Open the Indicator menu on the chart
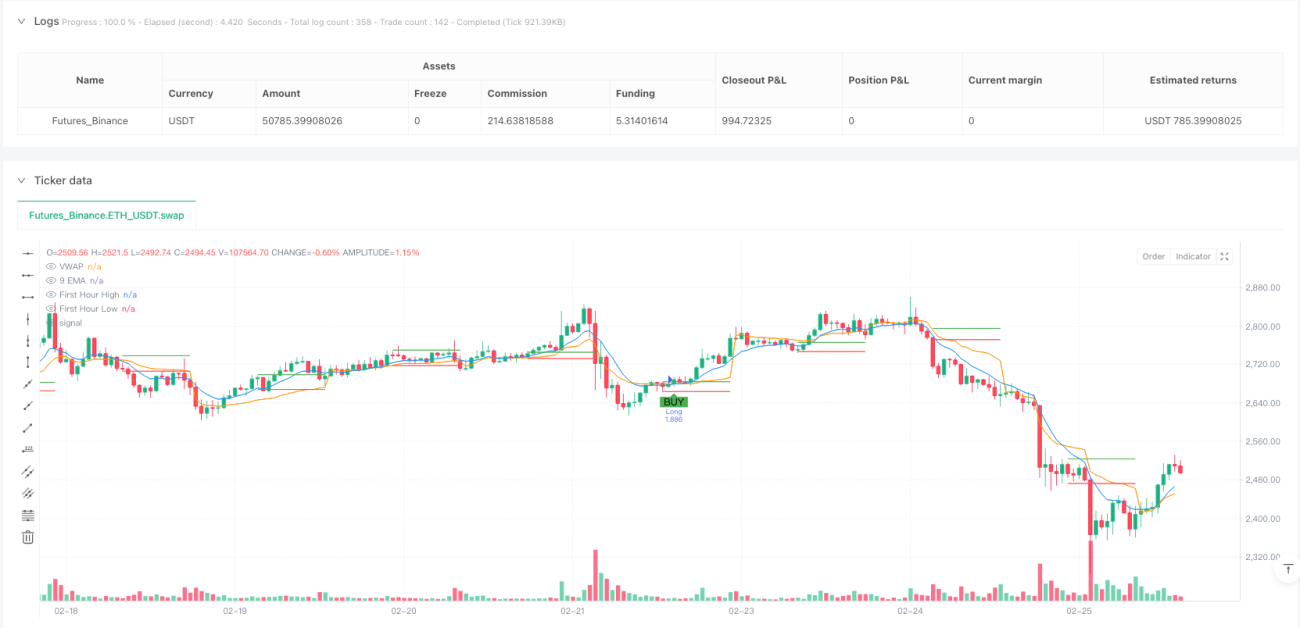 (1193, 257)
